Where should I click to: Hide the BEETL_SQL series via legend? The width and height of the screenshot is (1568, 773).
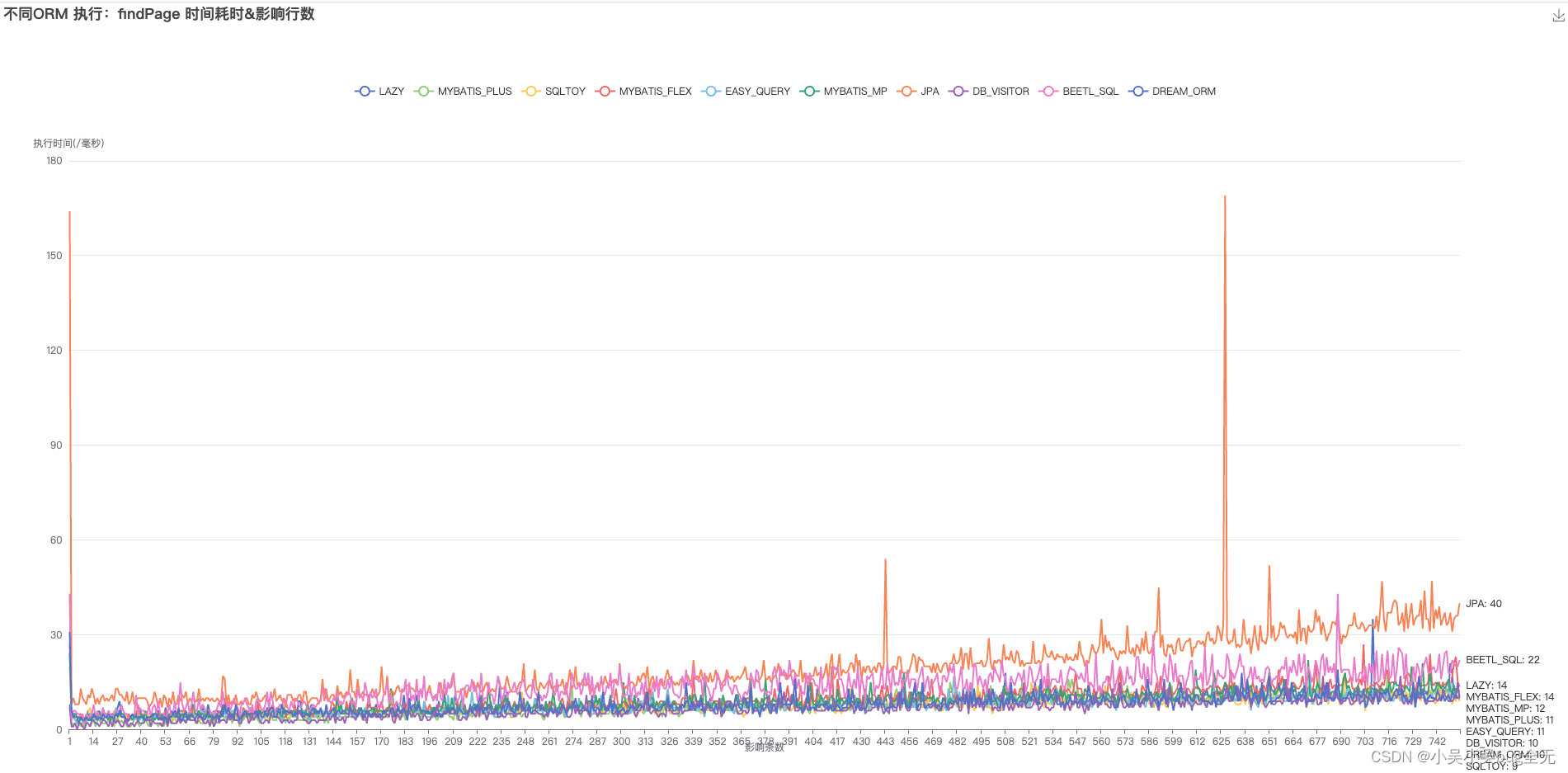click(x=1079, y=92)
